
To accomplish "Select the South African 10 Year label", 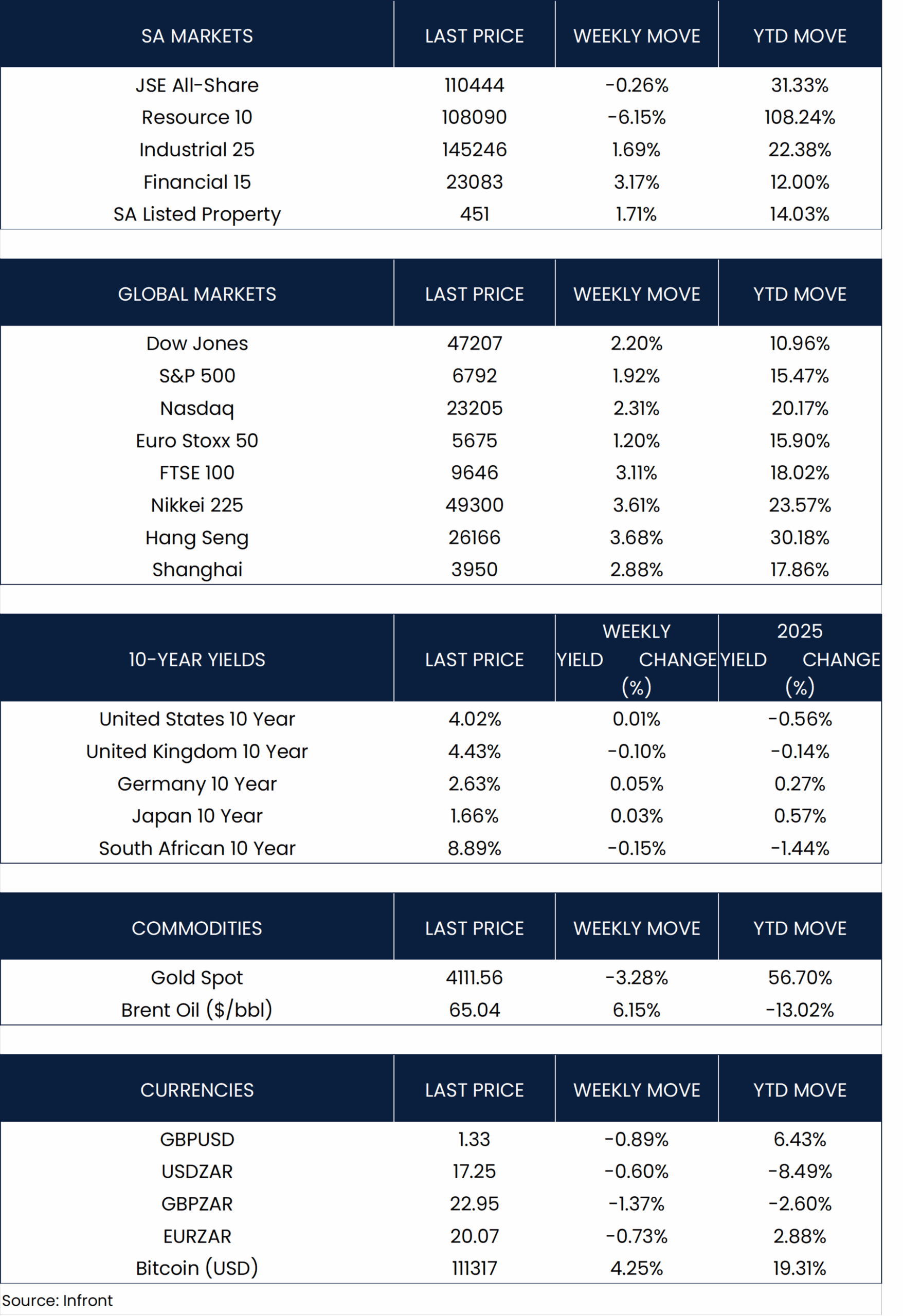I will [196, 848].
